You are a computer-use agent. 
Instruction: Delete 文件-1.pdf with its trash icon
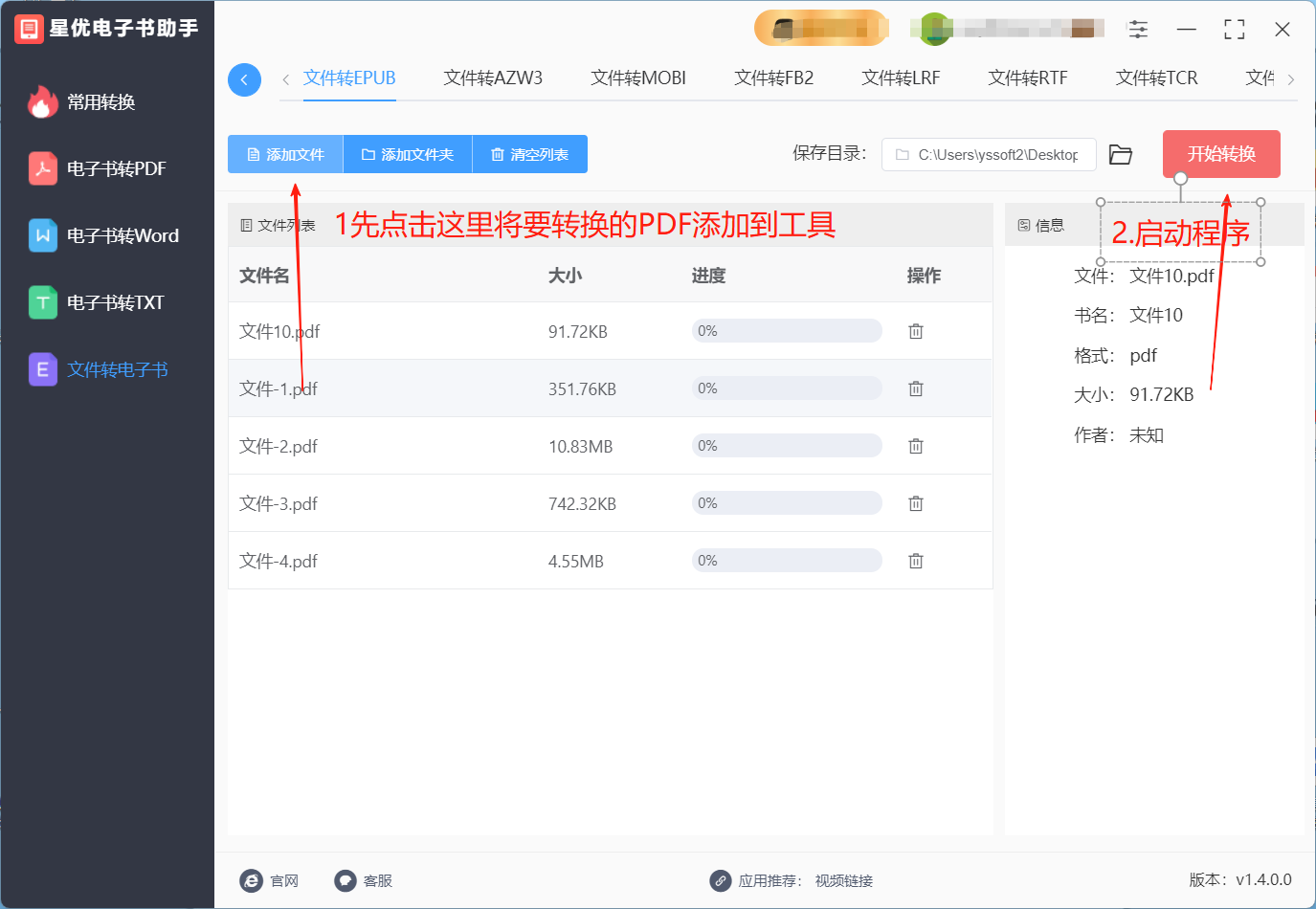click(x=916, y=388)
